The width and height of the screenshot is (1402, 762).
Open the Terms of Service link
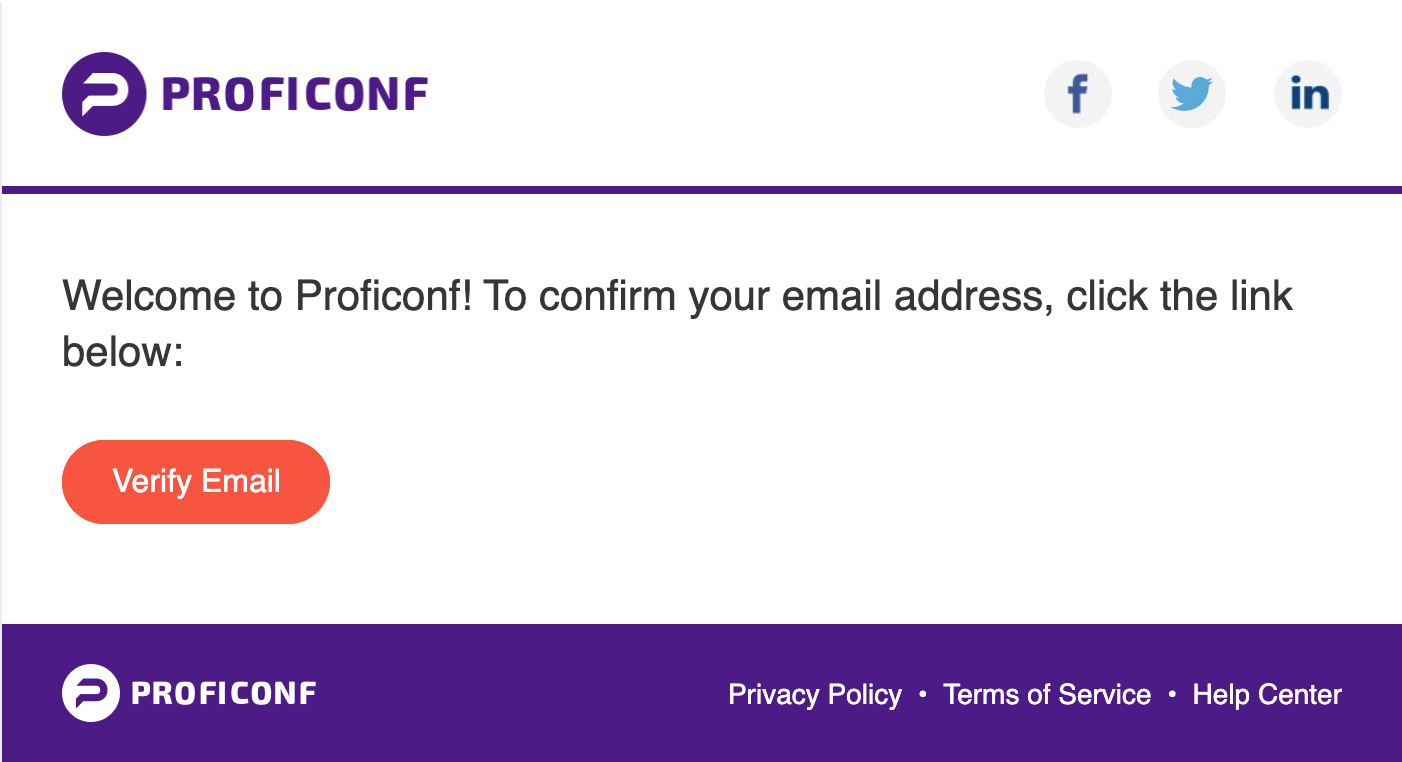pos(1047,694)
